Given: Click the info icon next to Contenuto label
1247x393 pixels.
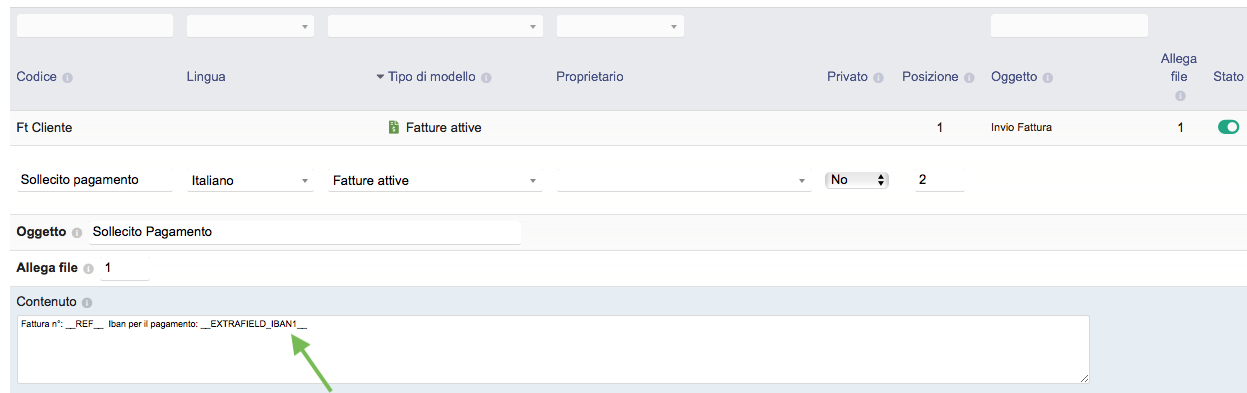Looking at the screenshot, I should 87,303.
